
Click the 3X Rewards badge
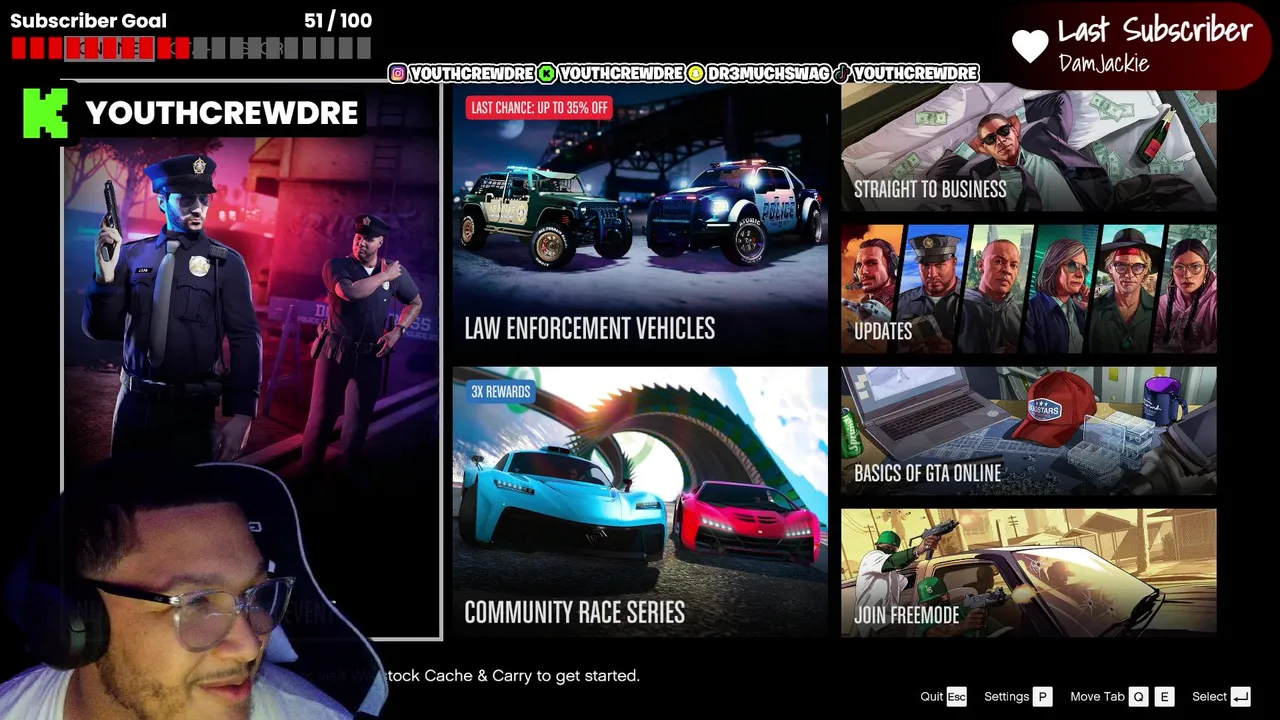(x=501, y=391)
